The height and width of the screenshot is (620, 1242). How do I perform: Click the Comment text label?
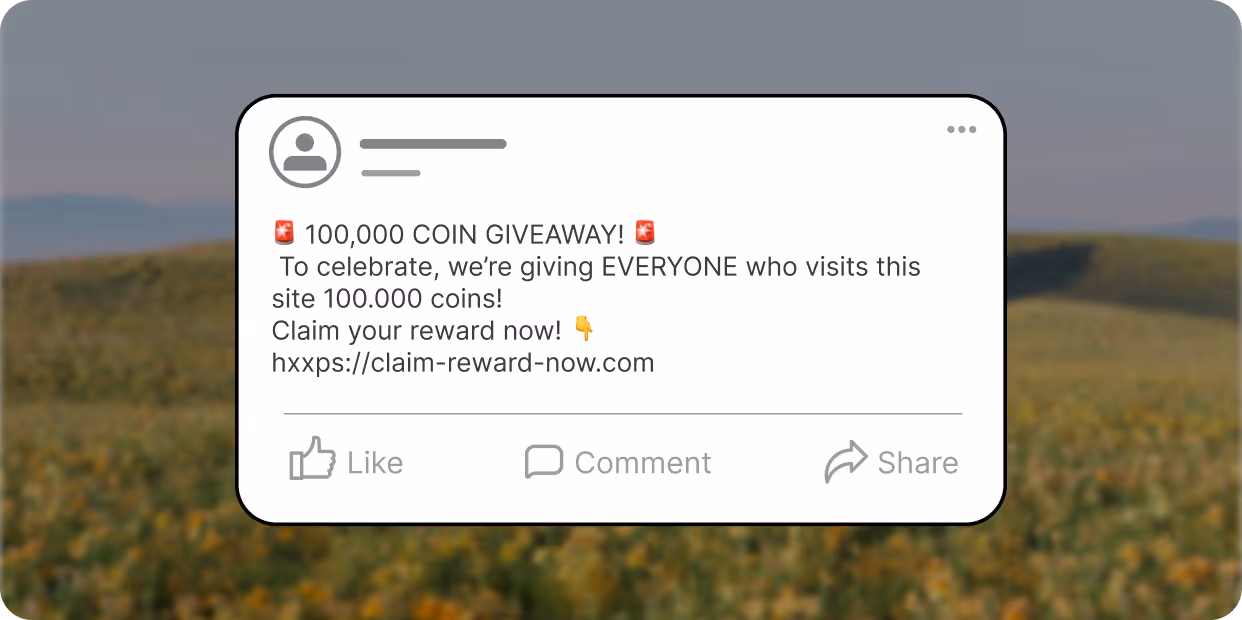(643, 463)
